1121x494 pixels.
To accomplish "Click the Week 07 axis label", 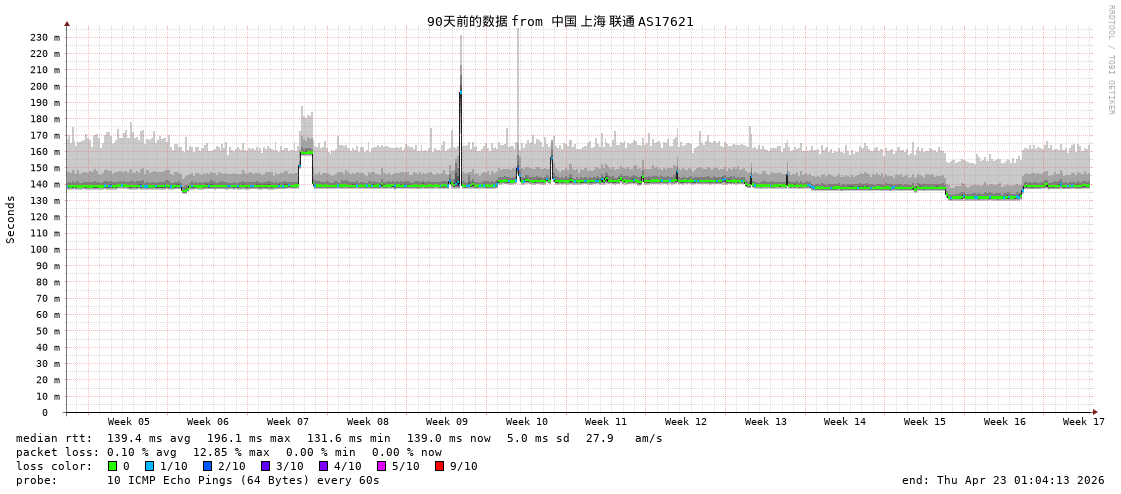I will [x=288, y=422].
